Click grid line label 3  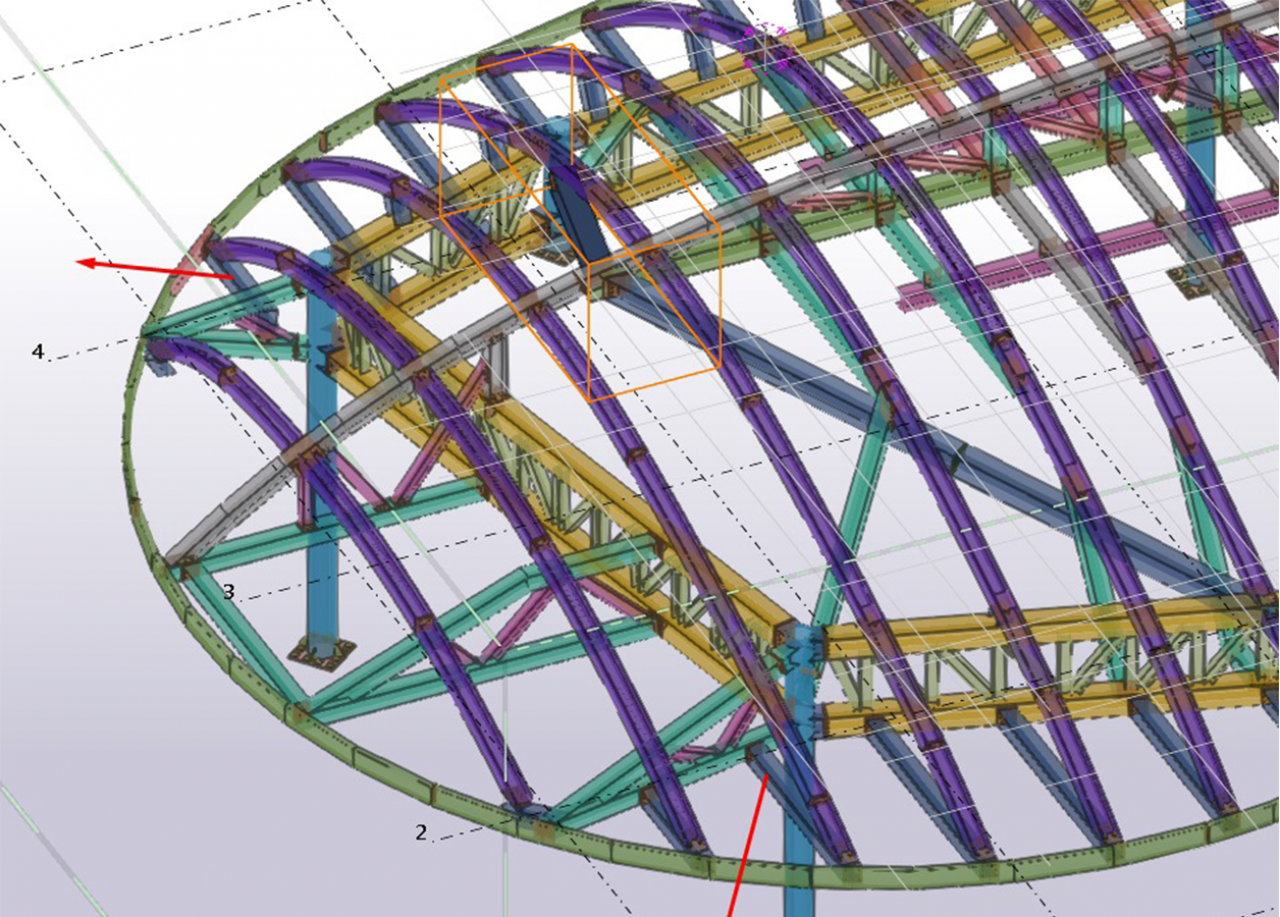click(x=228, y=592)
